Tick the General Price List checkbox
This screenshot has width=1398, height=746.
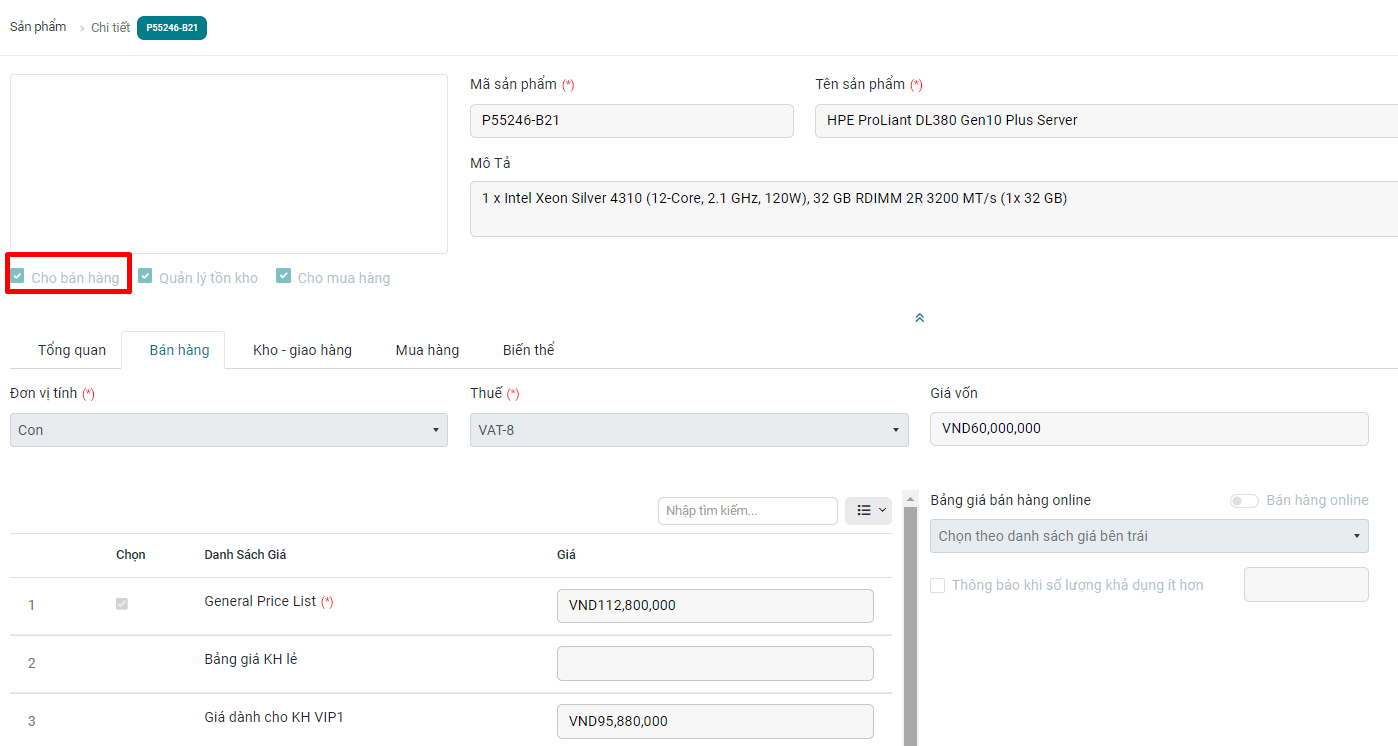pos(122,604)
